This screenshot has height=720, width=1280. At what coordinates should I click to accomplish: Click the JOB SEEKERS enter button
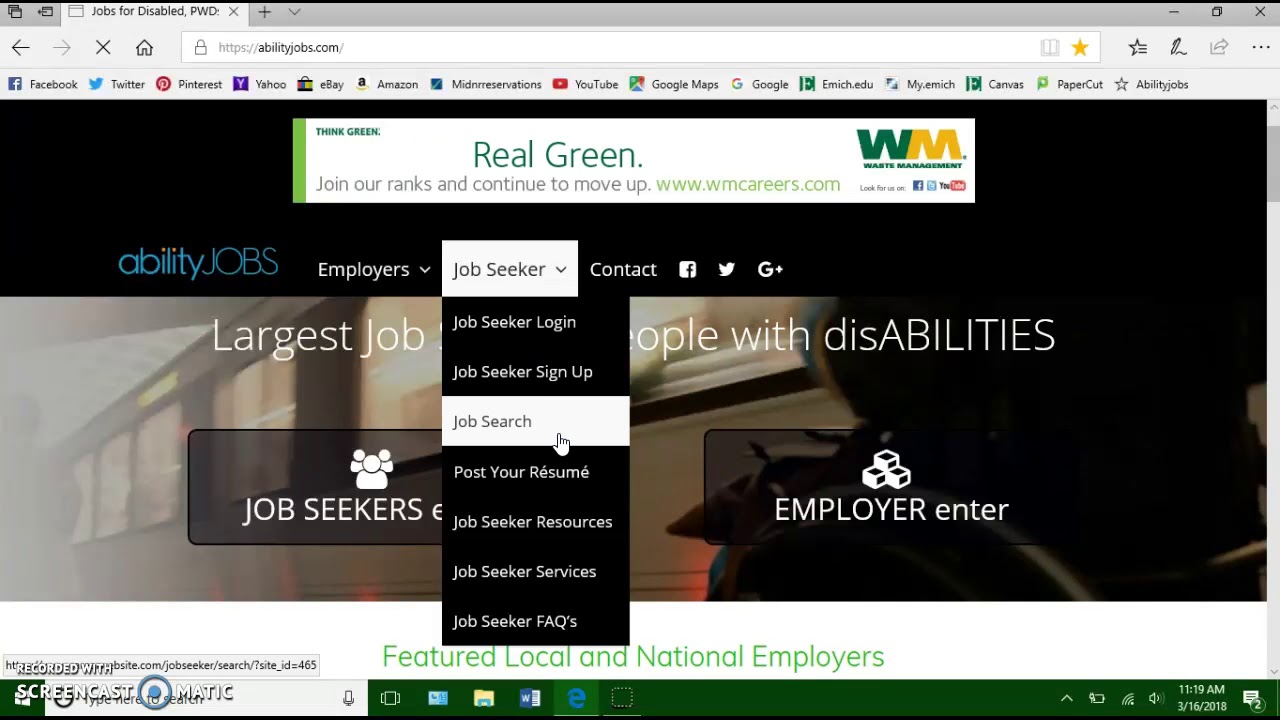point(315,487)
